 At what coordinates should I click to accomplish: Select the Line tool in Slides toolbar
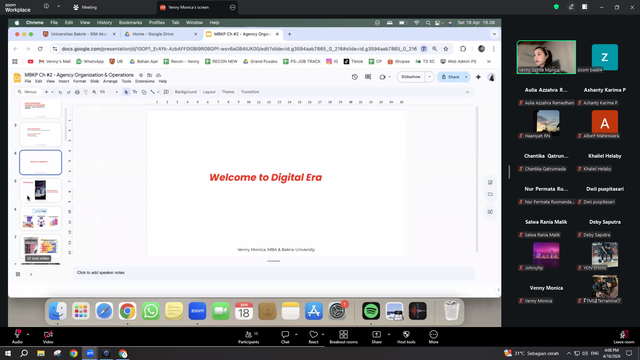tap(153, 92)
